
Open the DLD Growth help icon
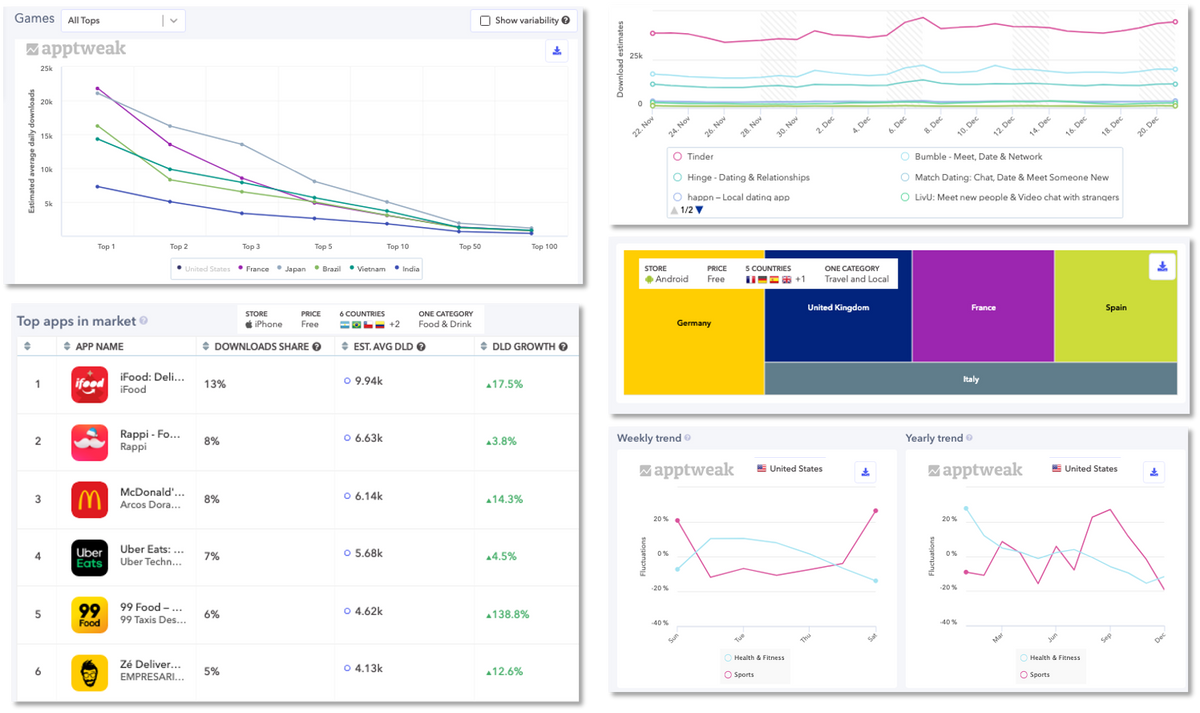(563, 346)
